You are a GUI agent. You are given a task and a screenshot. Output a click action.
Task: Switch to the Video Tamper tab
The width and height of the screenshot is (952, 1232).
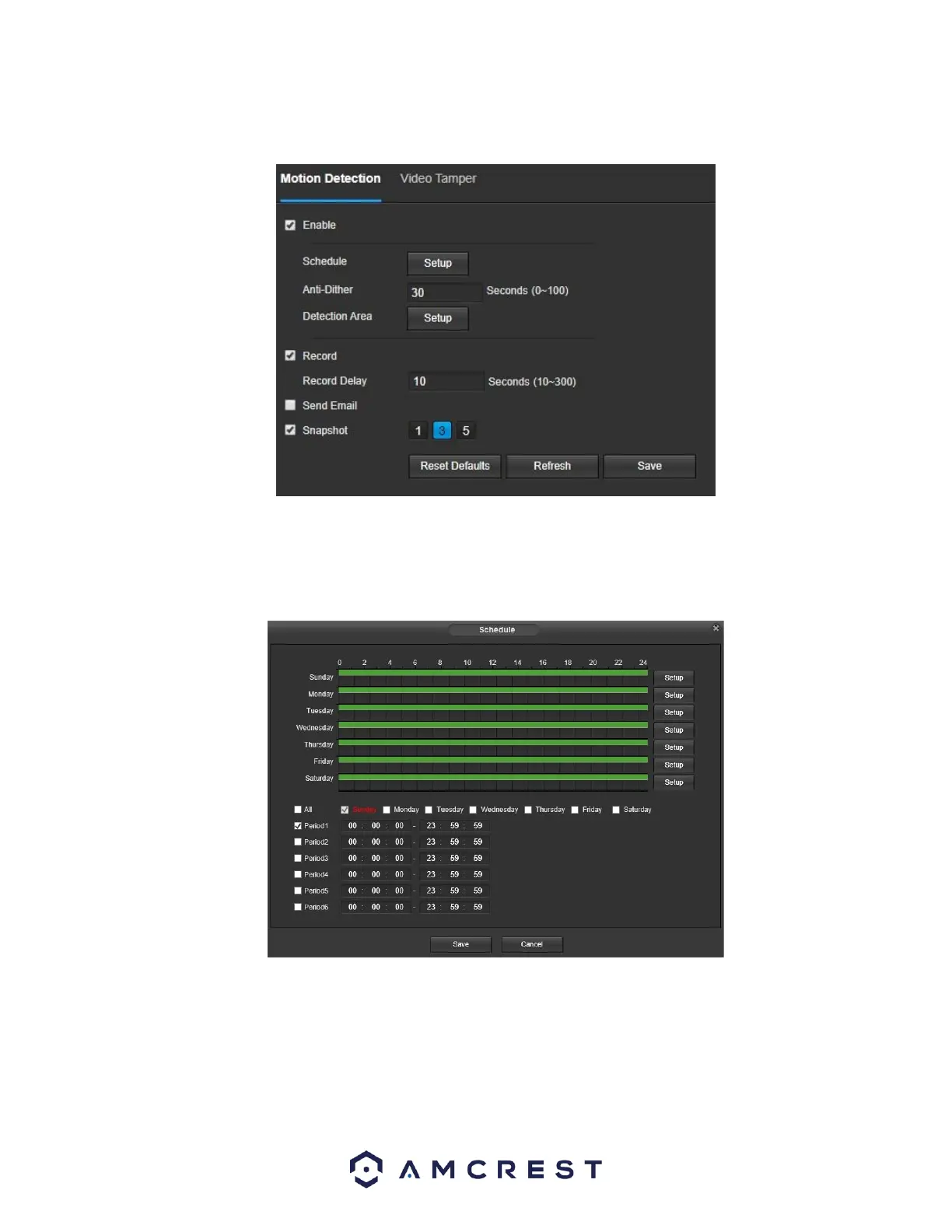(438, 178)
